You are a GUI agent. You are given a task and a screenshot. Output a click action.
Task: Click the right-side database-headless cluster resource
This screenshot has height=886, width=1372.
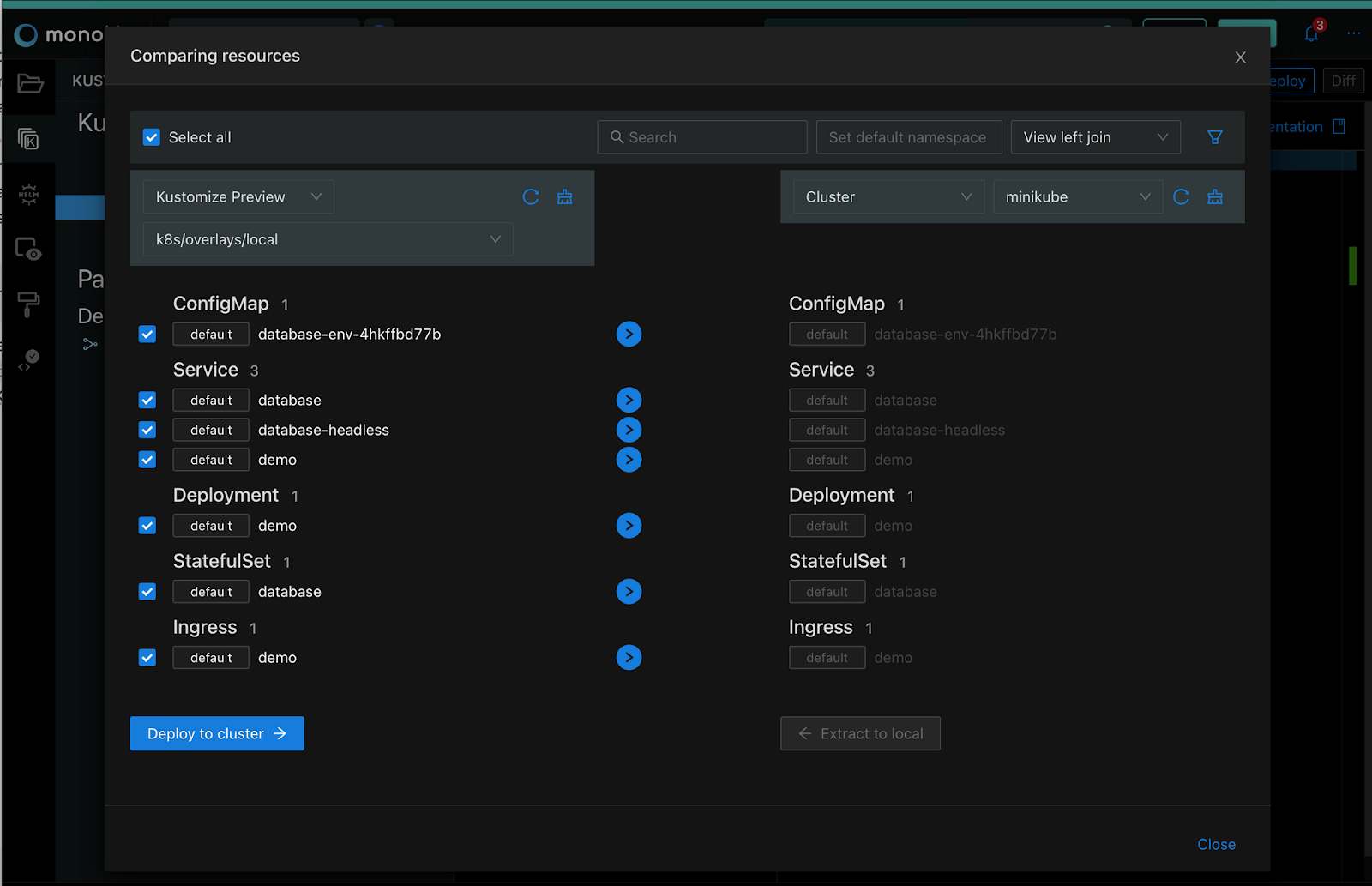coord(939,431)
